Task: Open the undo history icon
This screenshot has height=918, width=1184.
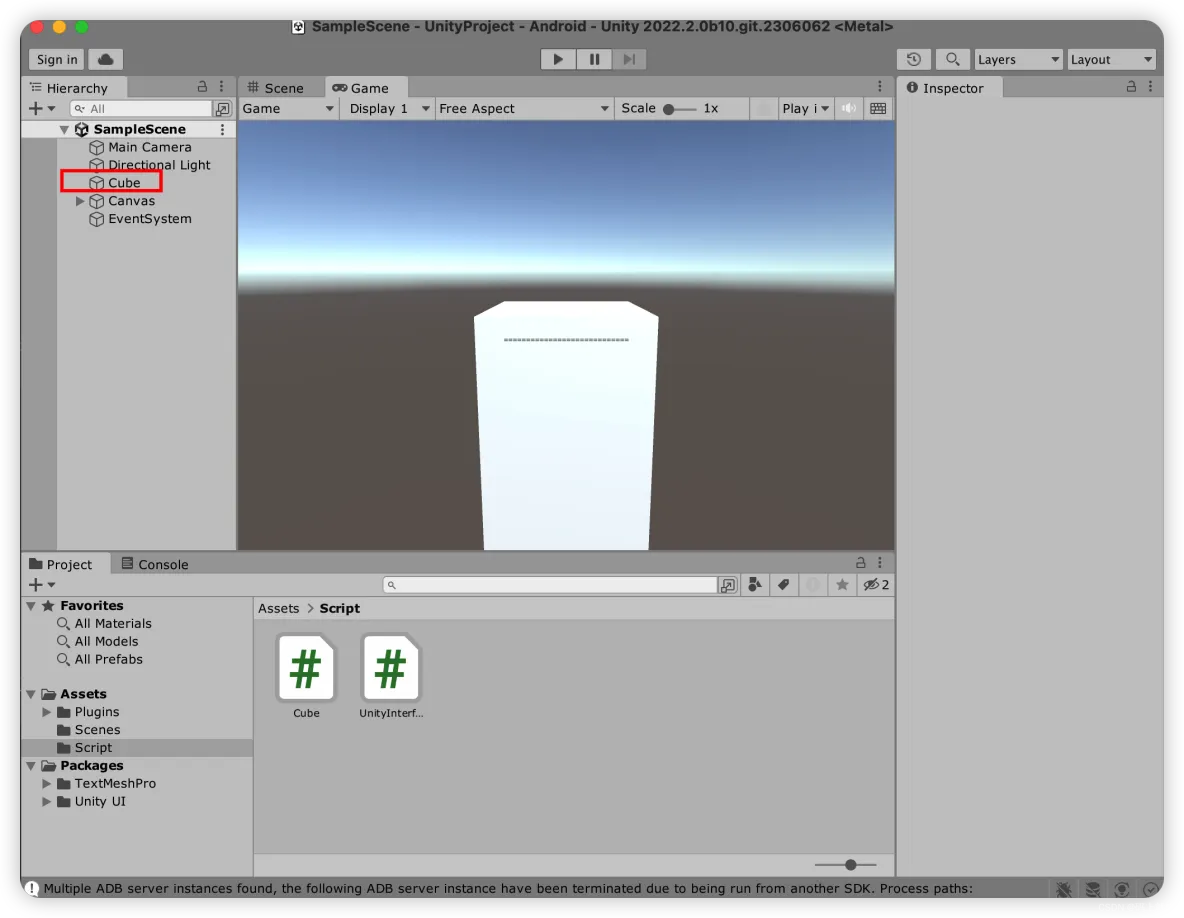Action: (914, 59)
